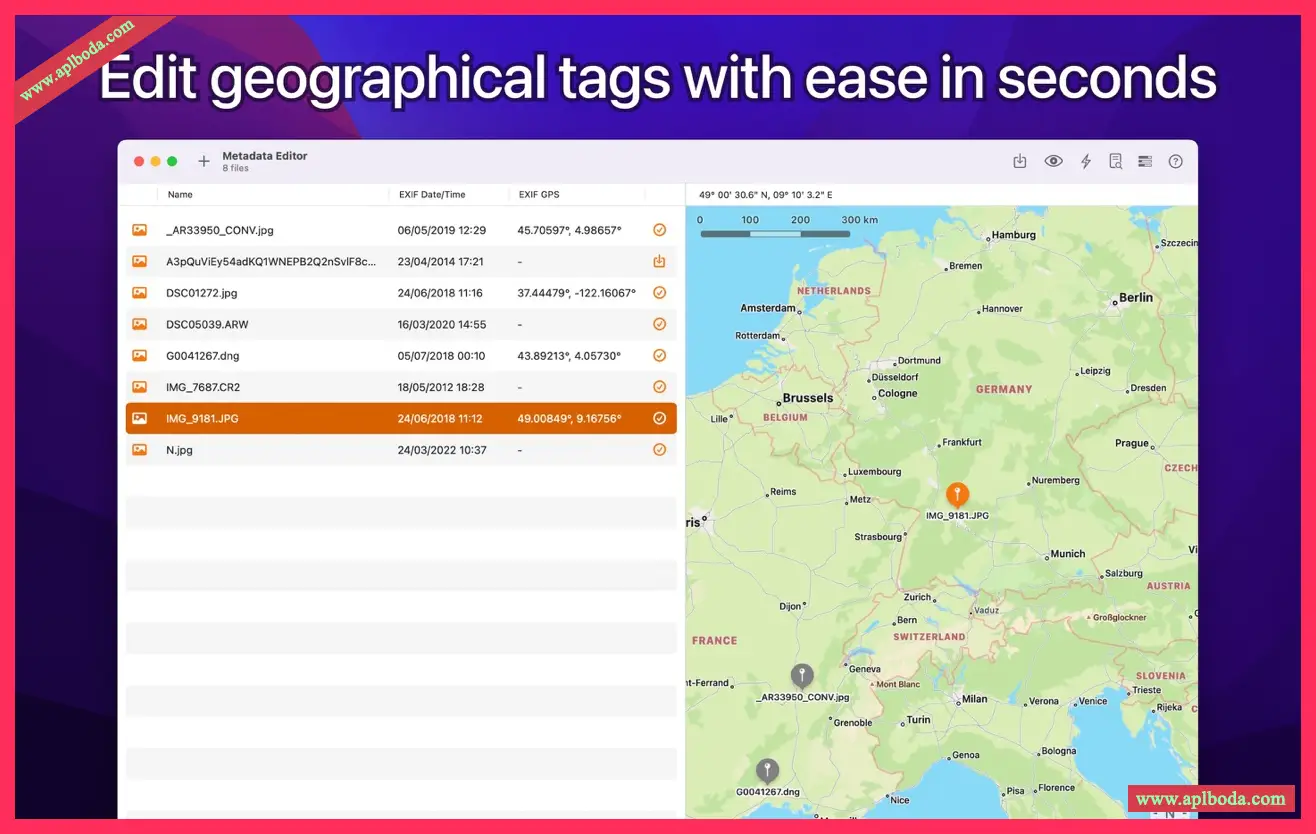This screenshot has height=834, width=1316.
Task: Click the map distance scale bar
Action: (x=775, y=234)
